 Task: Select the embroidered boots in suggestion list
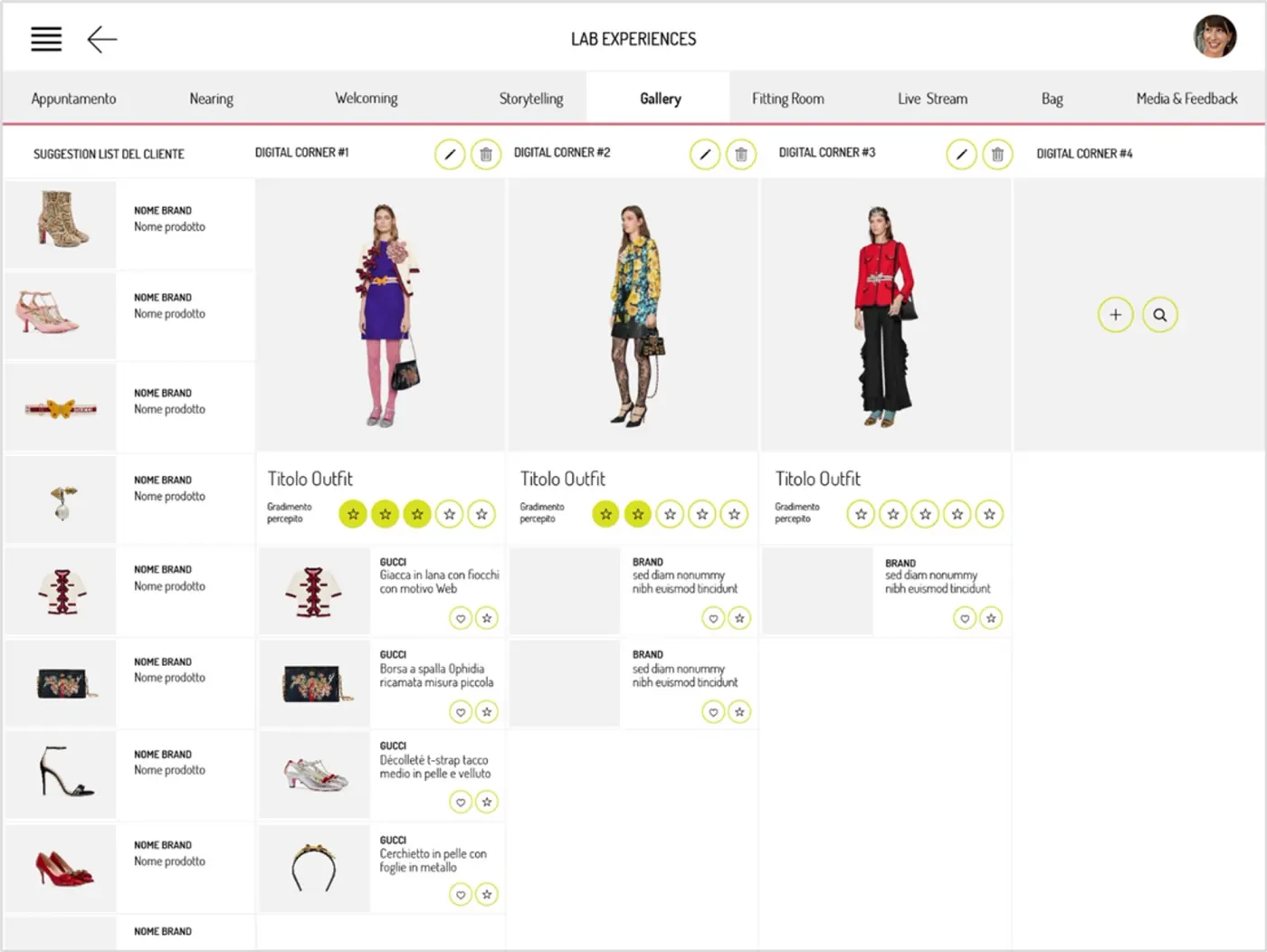click(x=129, y=224)
